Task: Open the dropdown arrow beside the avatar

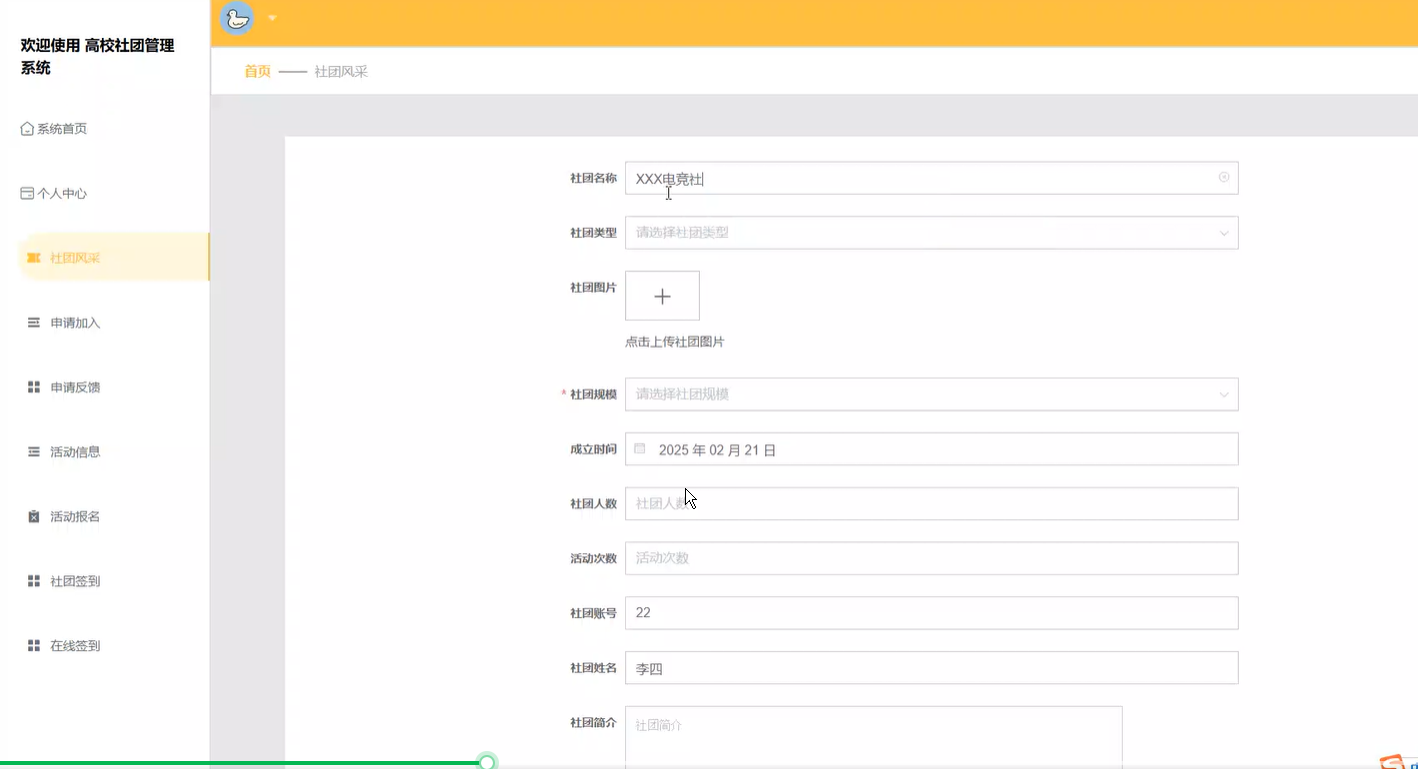Action: (x=272, y=19)
